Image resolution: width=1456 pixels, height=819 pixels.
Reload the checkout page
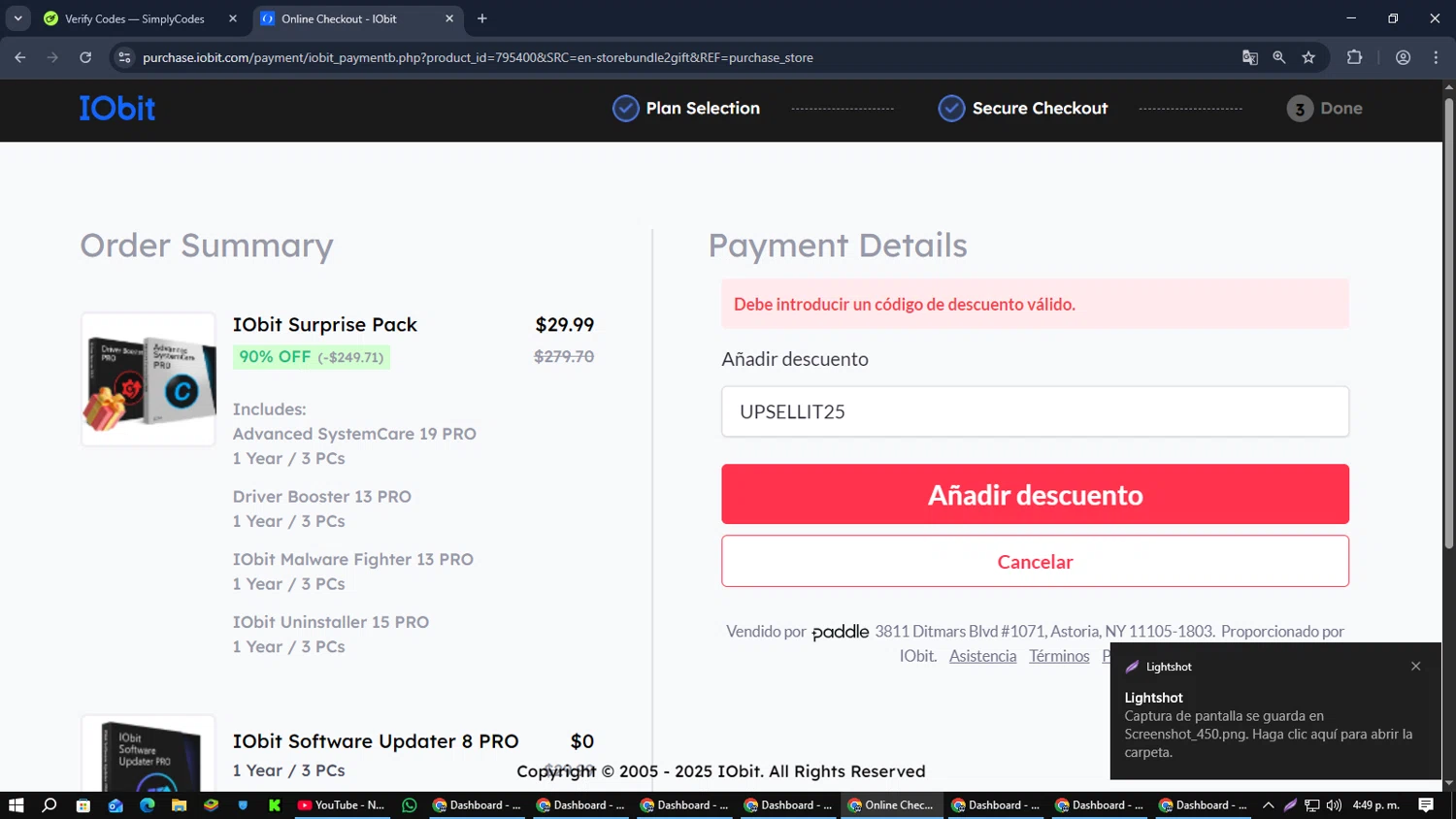pyautogui.click(x=85, y=57)
